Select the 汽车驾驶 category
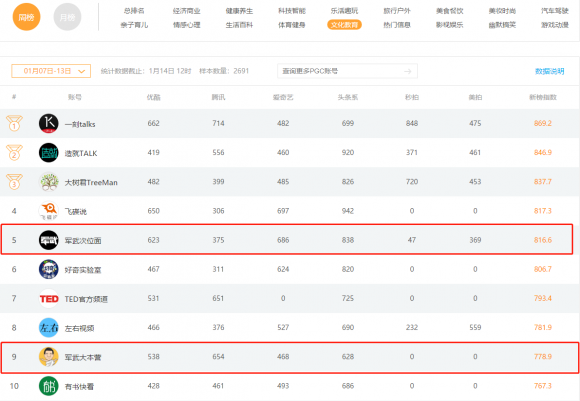This screenshot has height=401, width=580. pyautogui.click(x=554, y=11)
